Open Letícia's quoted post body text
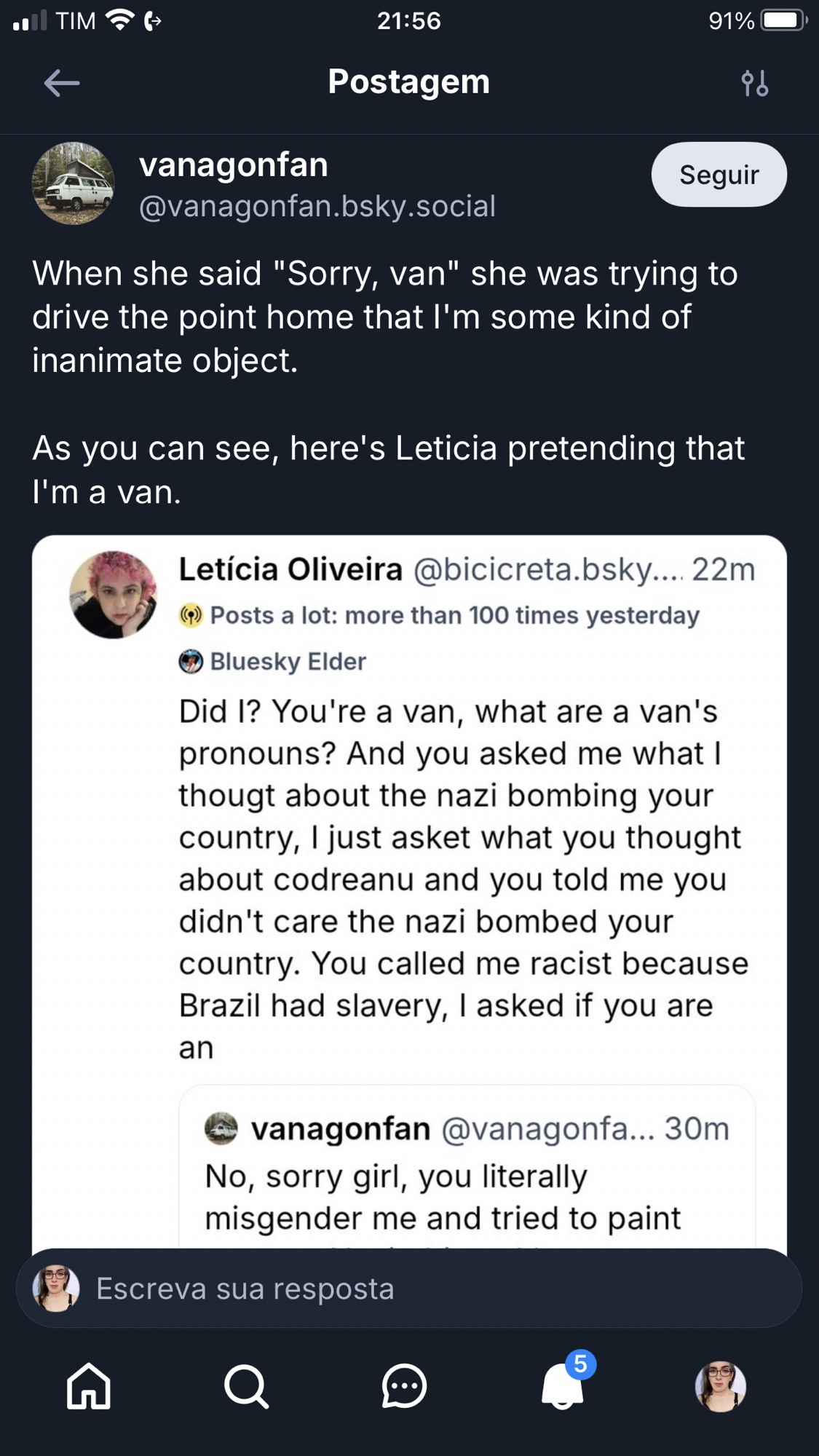 (x=462, y=879)
